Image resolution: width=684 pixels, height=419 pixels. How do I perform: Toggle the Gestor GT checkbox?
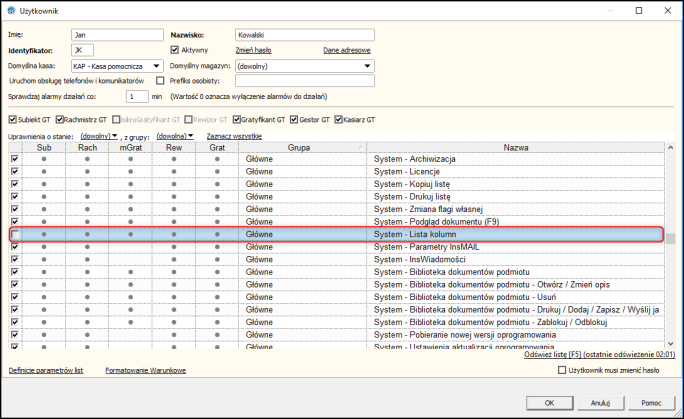294,119
